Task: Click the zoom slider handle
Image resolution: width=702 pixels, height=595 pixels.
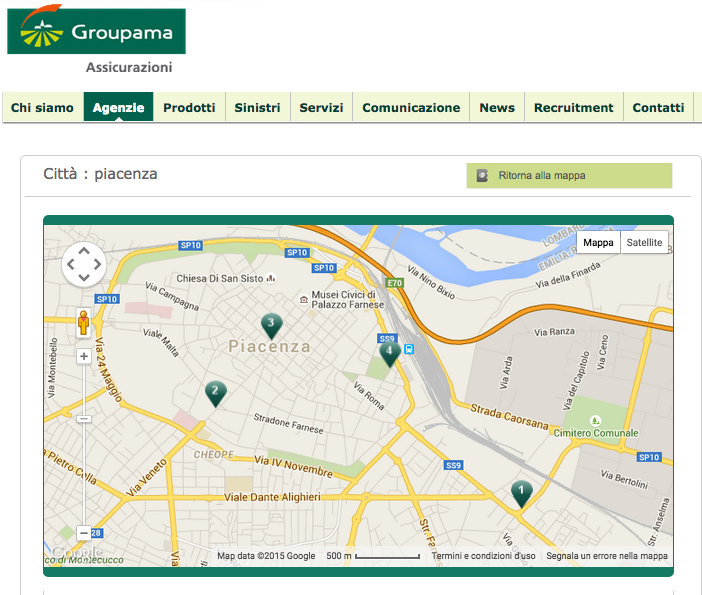Action: [84, 419]
